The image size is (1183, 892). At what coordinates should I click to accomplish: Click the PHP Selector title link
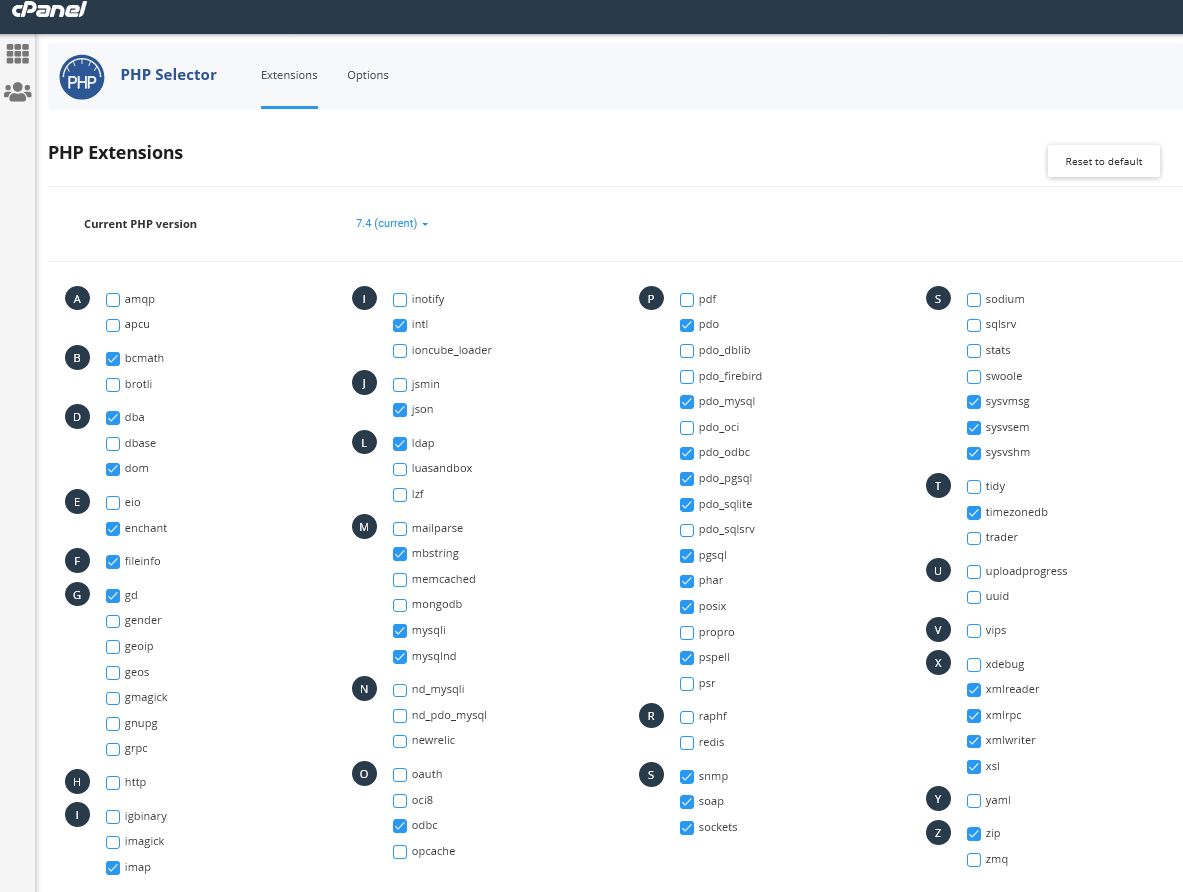coord(168,75)
